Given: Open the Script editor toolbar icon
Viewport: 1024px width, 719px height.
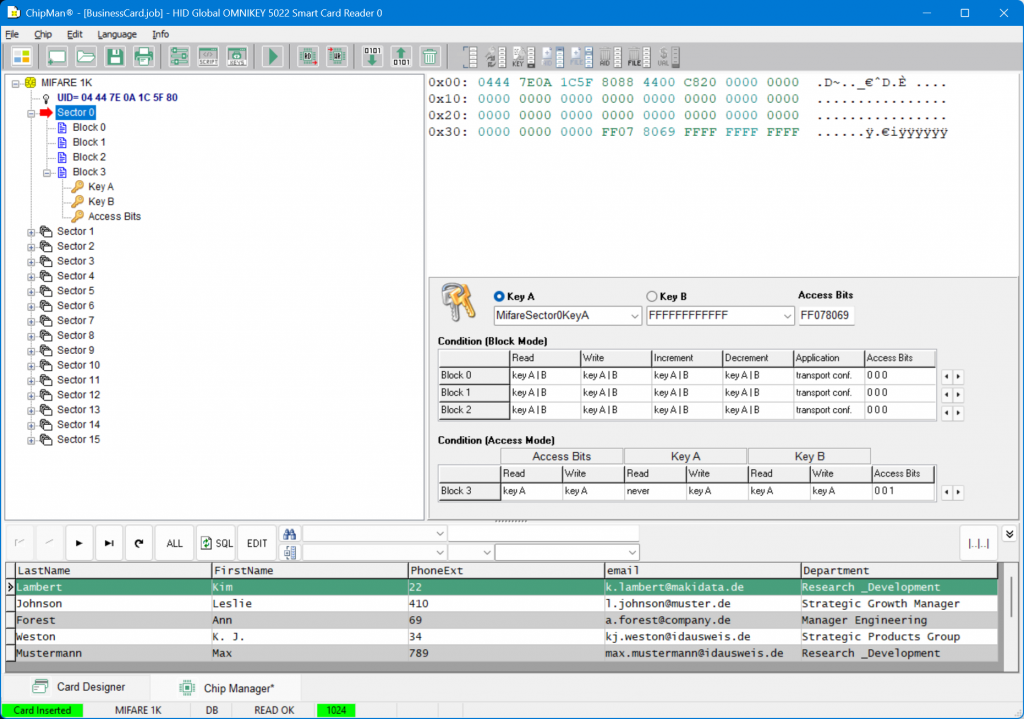Looking at the screenshot, I should [x=208, y=56].
